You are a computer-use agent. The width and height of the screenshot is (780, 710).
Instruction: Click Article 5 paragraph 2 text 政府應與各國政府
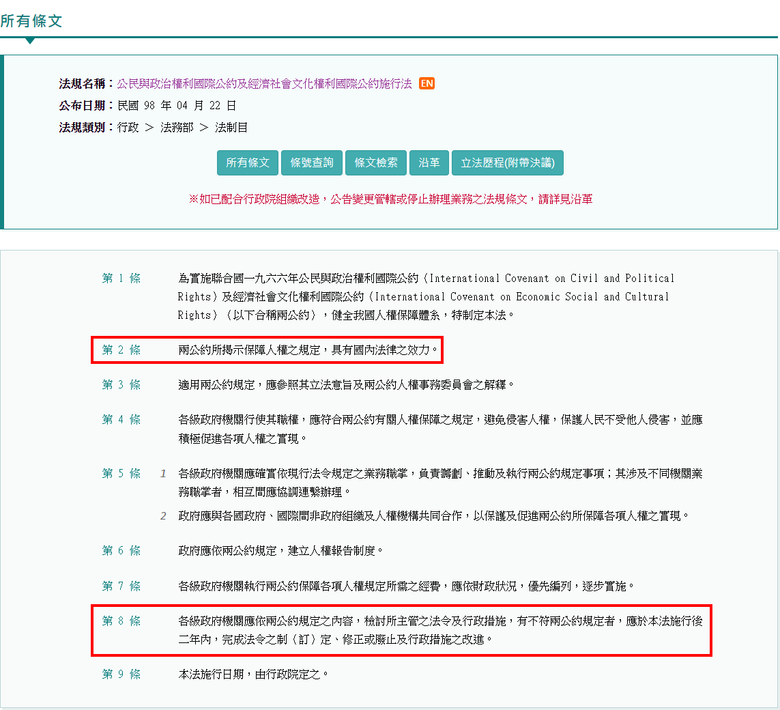[222, 516]
